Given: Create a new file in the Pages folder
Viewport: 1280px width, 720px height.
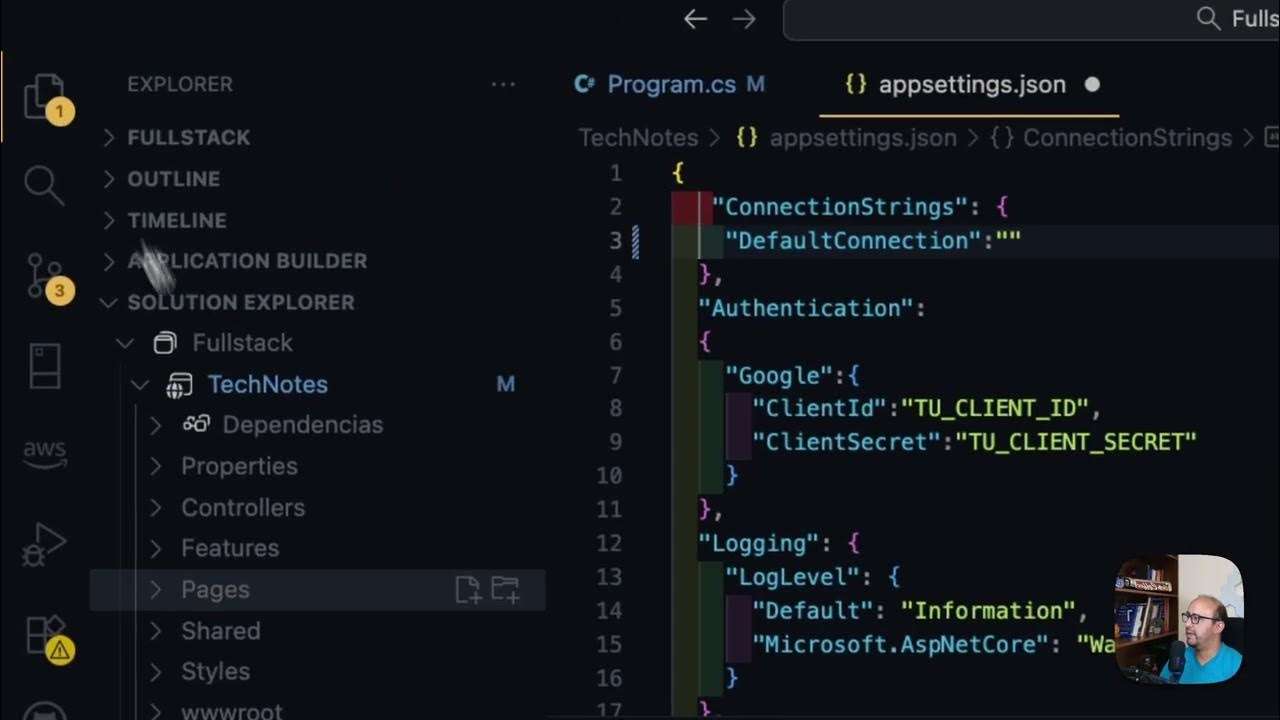Looking at the screenshot, I should pyautogui.click(x=467, y=590).
